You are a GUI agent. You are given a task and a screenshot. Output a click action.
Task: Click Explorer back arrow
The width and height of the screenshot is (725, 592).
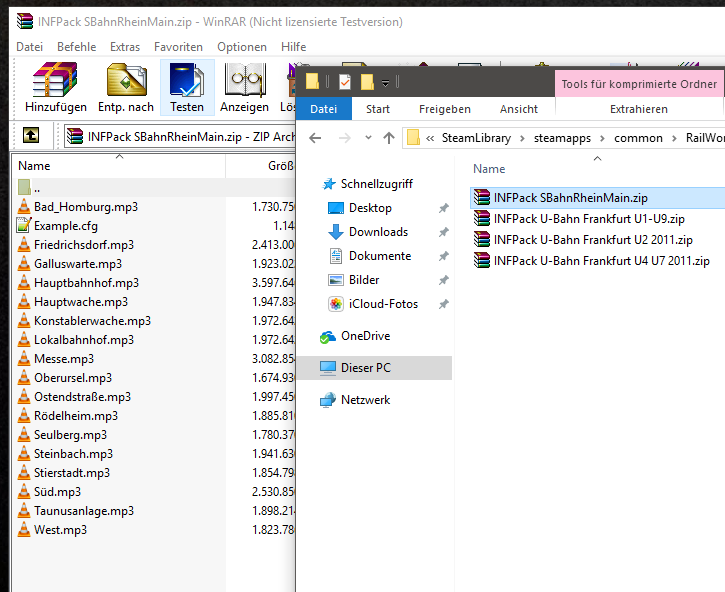[x=315, y=138]
